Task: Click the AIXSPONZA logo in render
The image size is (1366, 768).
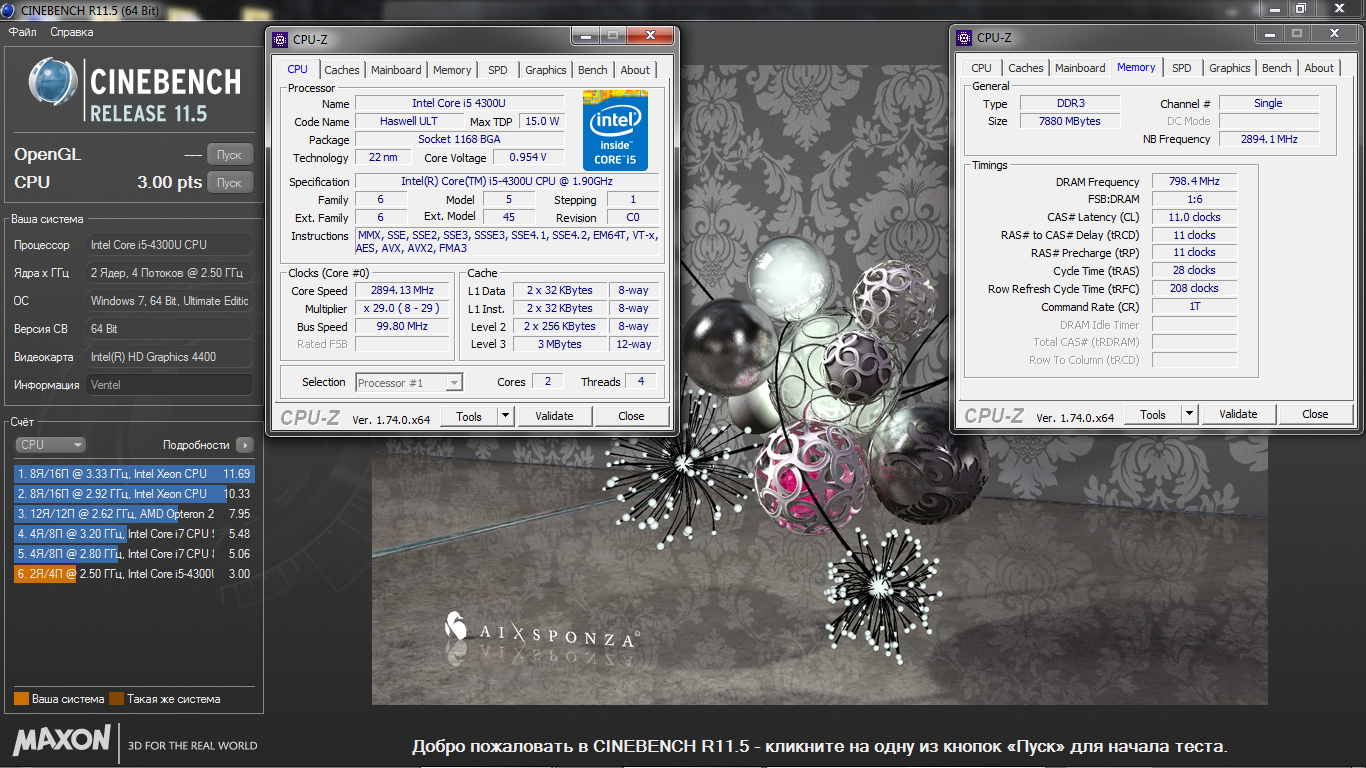Action: click(542, 635)
